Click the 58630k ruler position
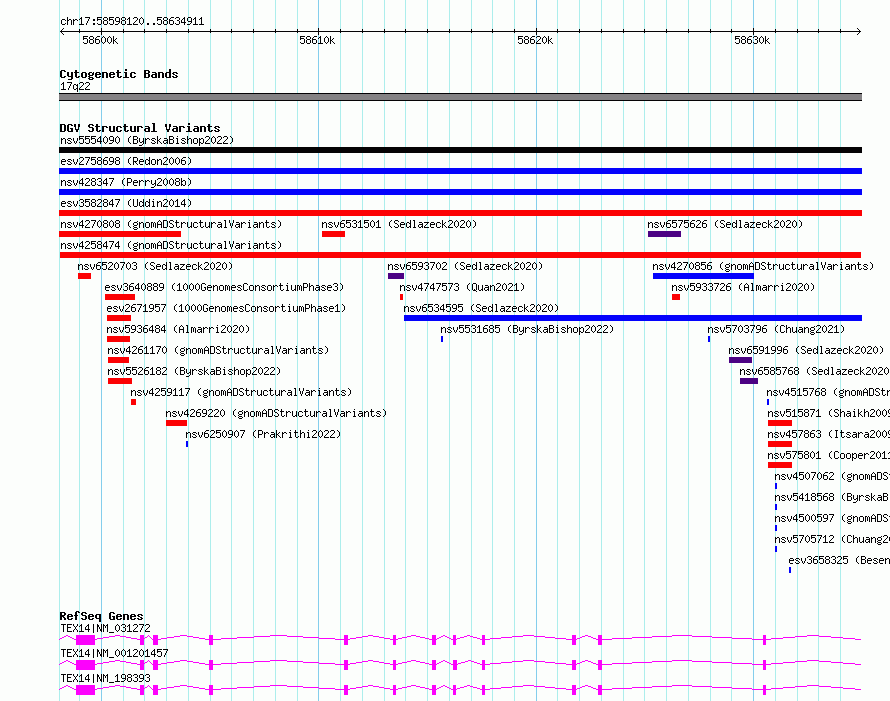Image resolution: width=890 pixels, height=701 pixels. pyautogui.click(x=752, y=40)
